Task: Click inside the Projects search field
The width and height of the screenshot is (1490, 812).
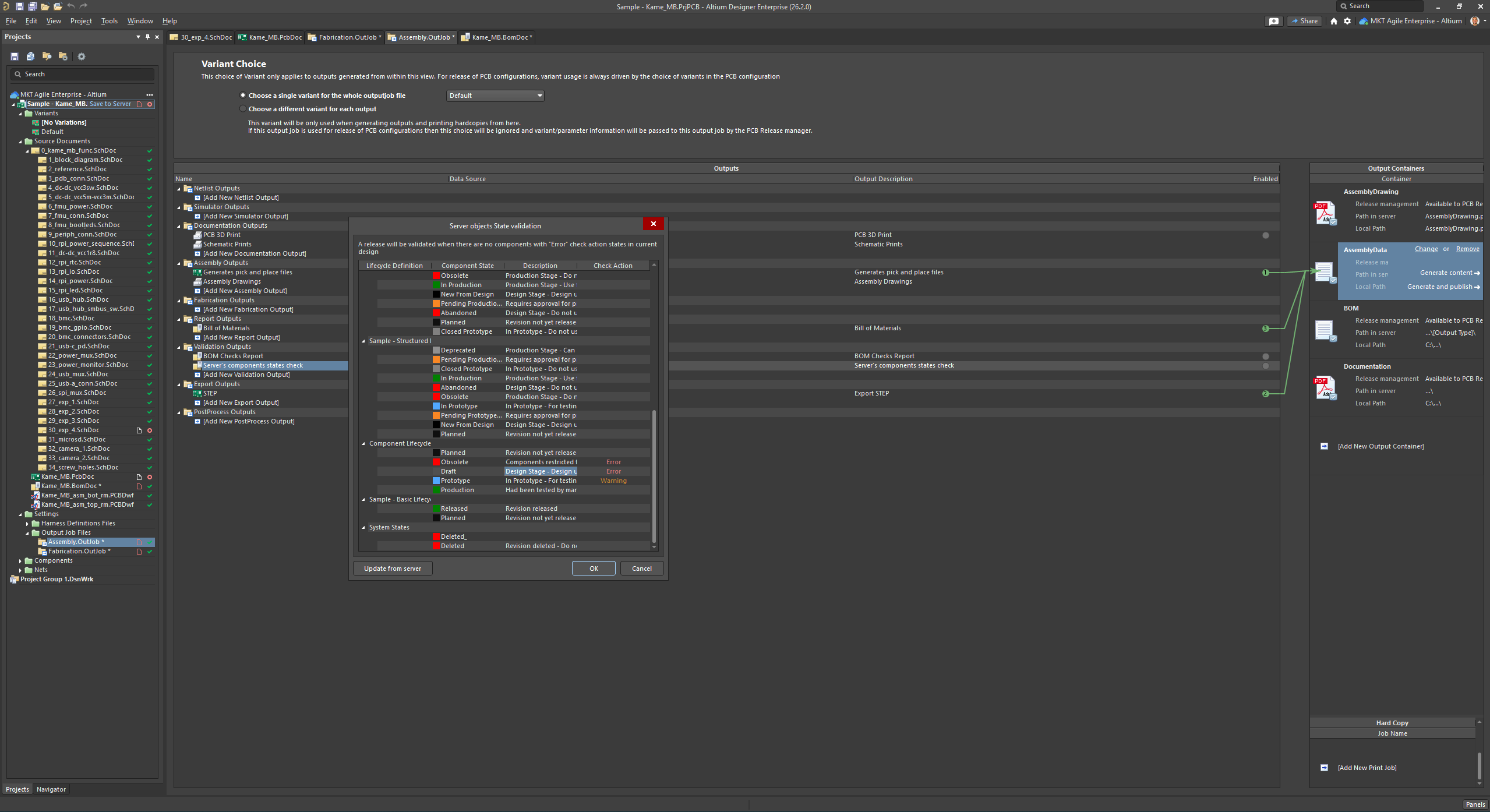Action: point(82,74)
